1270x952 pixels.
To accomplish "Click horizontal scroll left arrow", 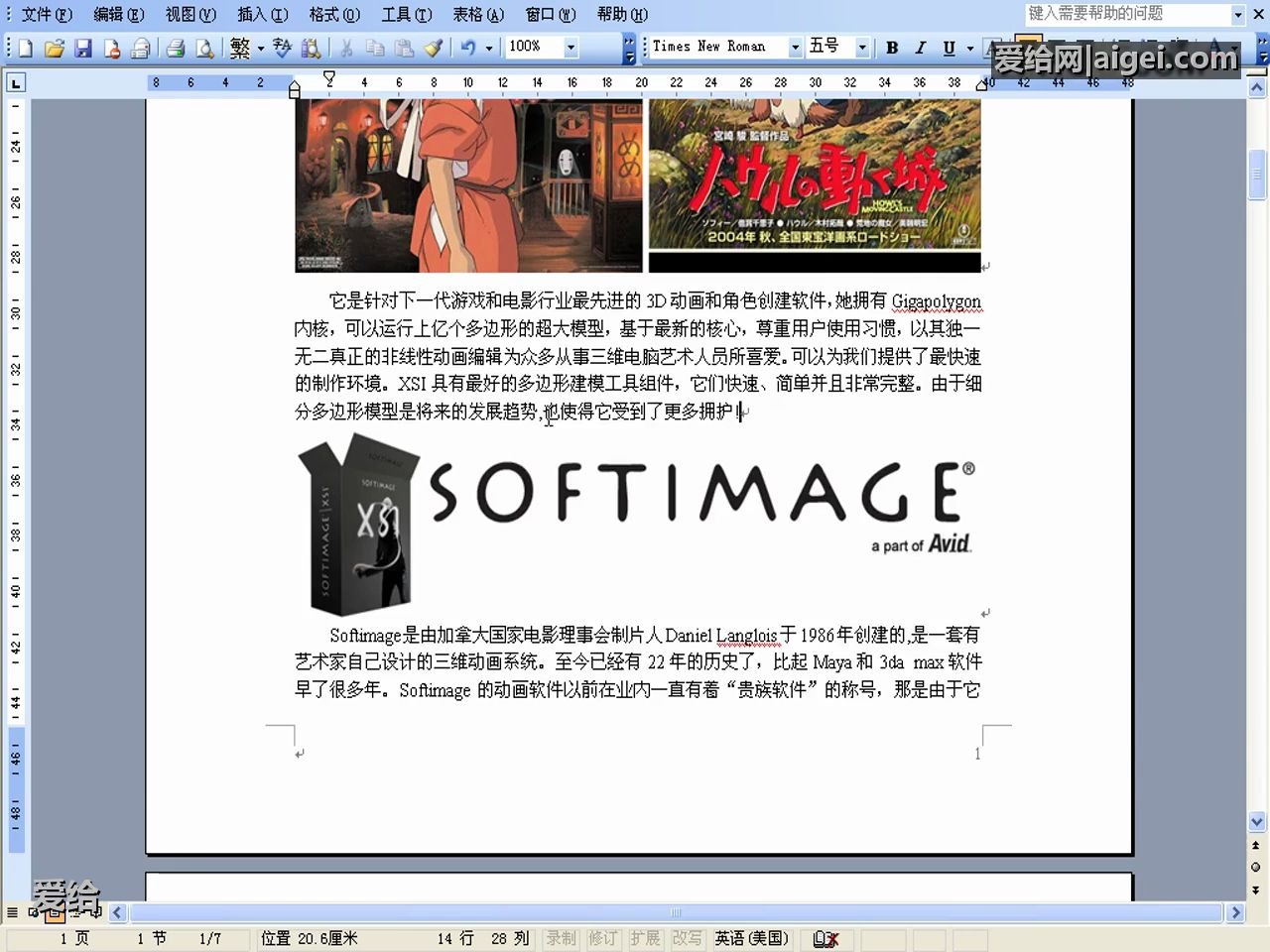I will [x=117, y=912].
